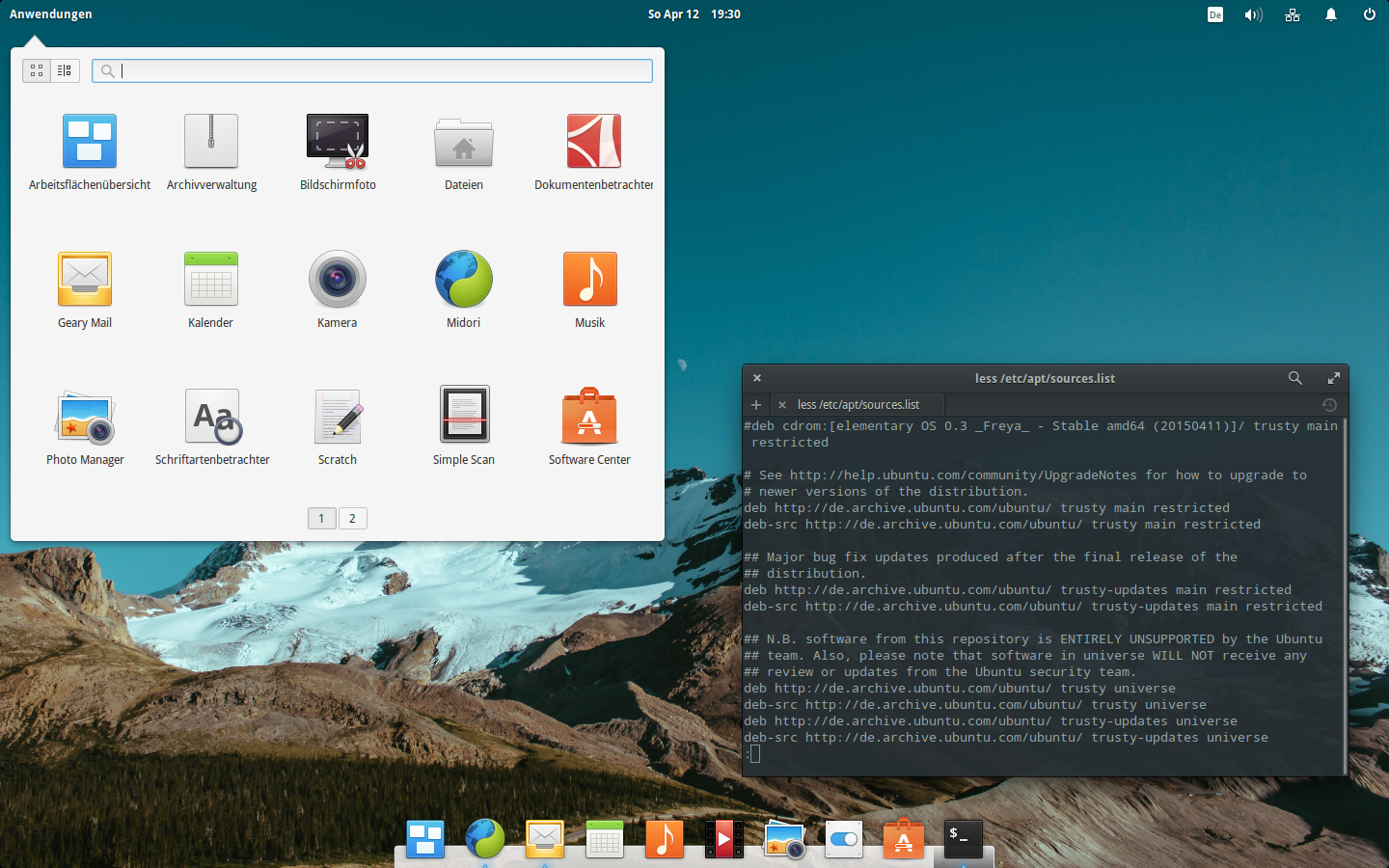
Task: Open the power session menu
Action: (1369, 14)
